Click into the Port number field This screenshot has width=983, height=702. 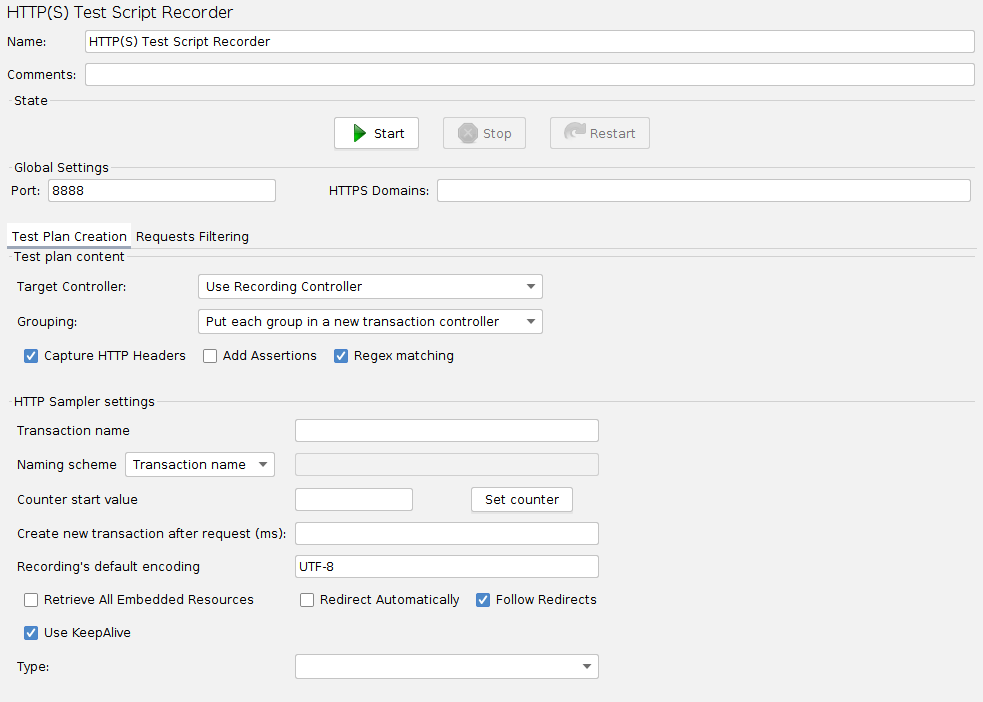[x=161, y=191]
